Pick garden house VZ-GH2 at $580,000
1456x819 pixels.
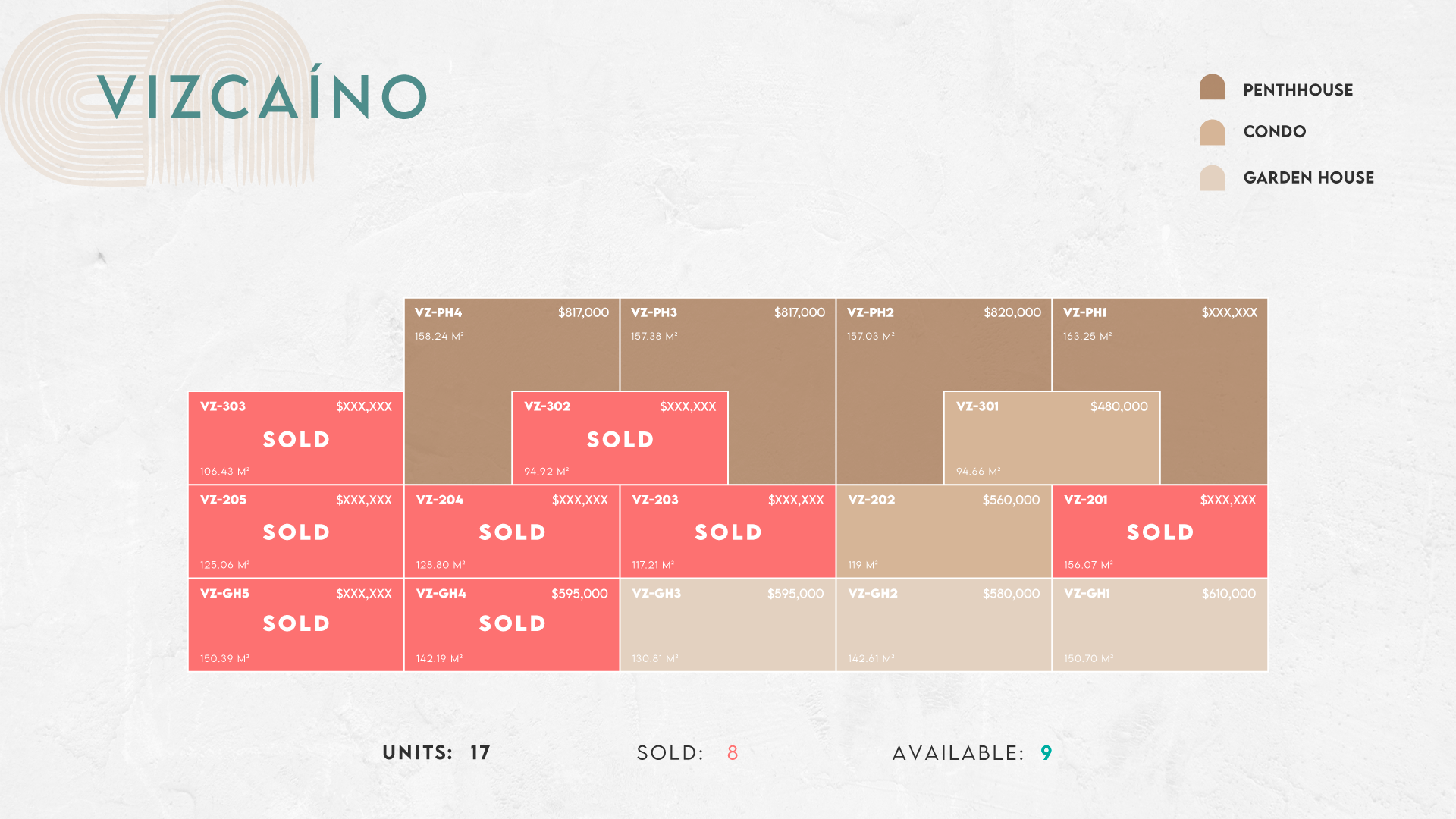click(944, 625)
